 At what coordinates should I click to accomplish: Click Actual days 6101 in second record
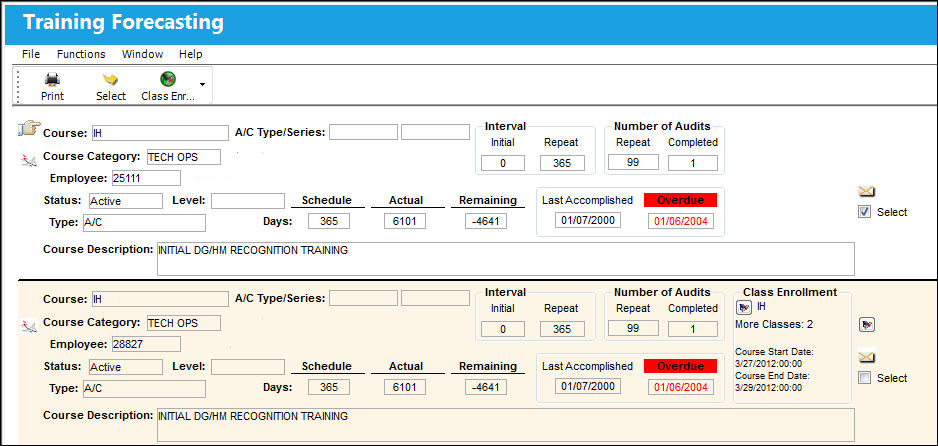click(x=405, y=387)
